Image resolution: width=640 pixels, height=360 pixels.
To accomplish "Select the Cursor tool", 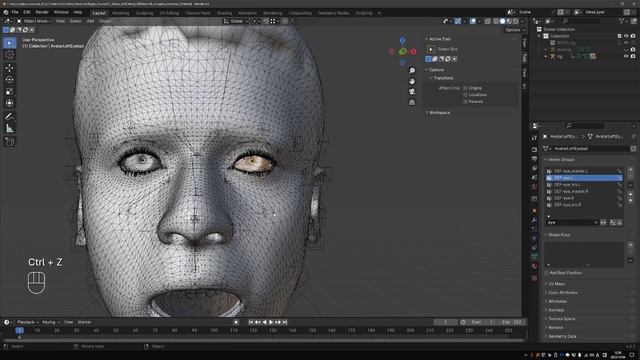I will 9,55.
